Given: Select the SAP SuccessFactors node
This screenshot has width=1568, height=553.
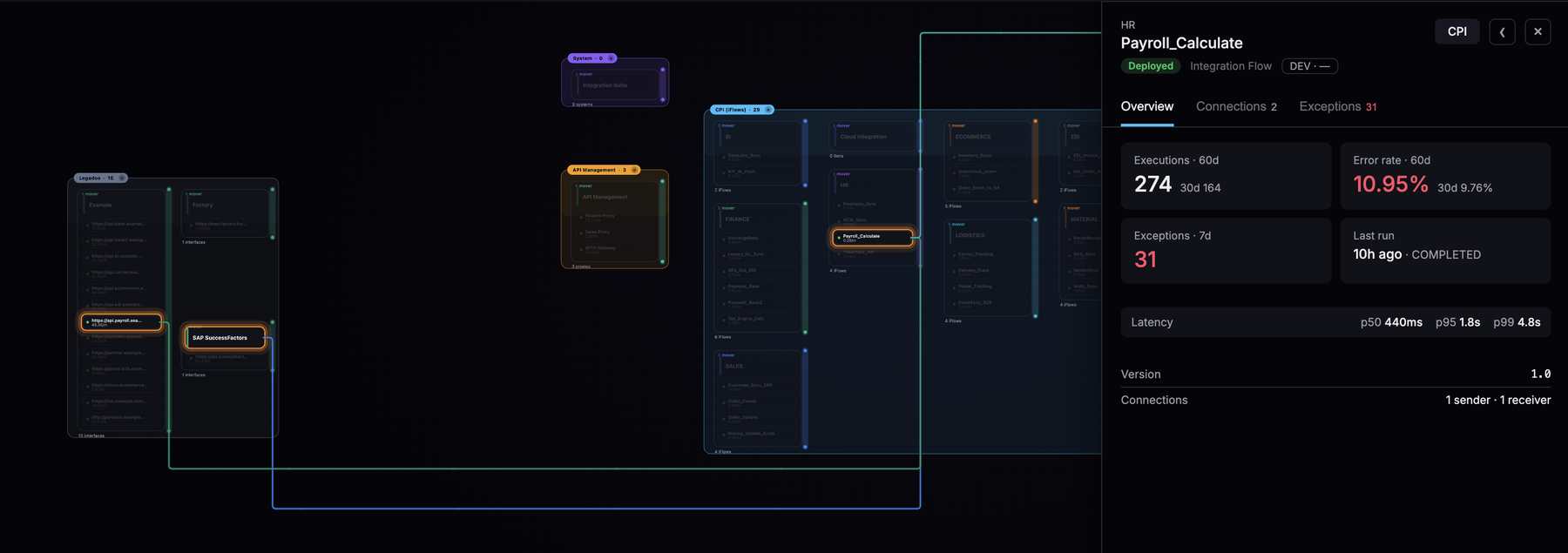Looking at the screenshot, I should [225, 338].
